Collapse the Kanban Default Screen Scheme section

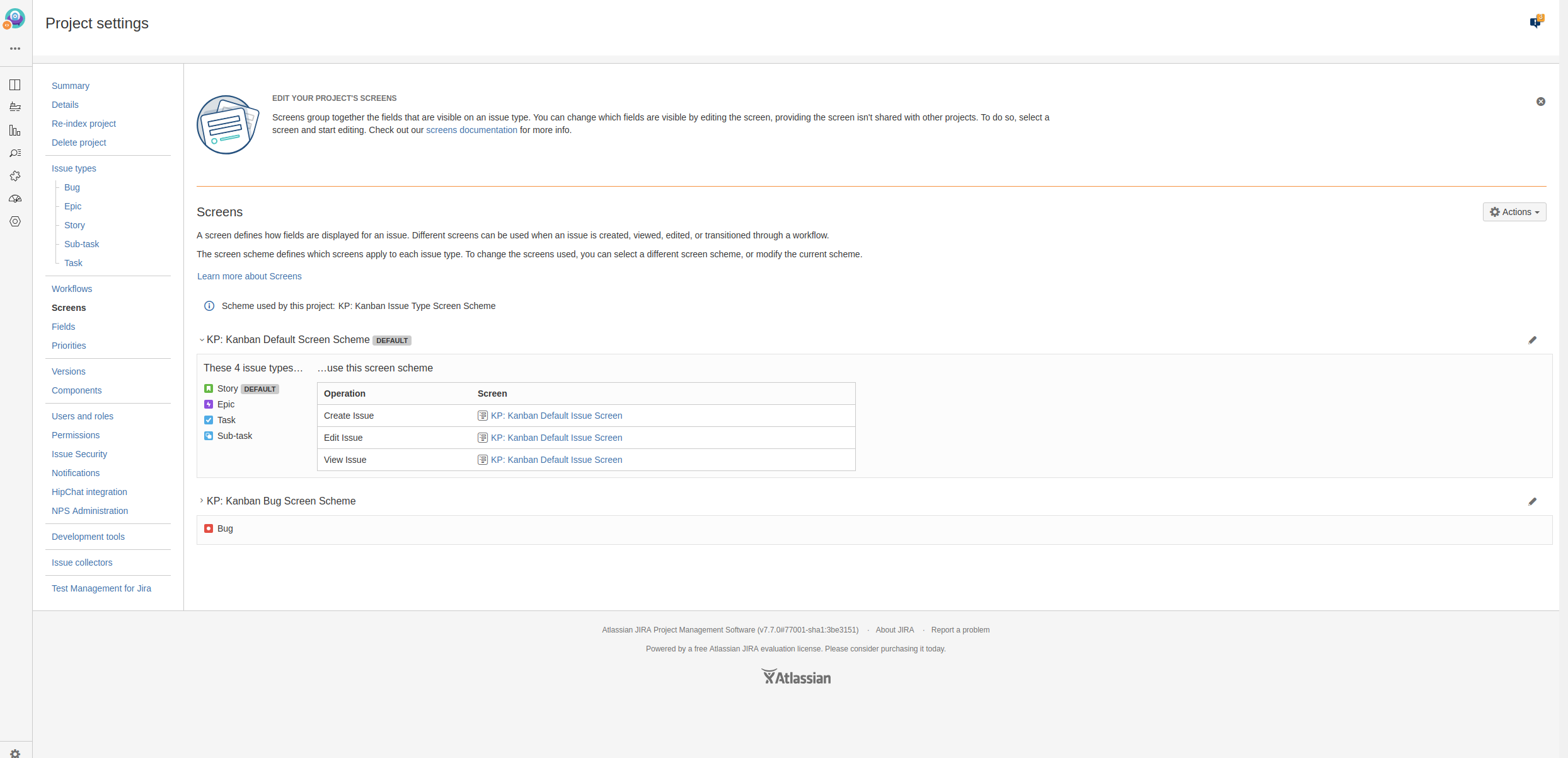pos(202,340)
